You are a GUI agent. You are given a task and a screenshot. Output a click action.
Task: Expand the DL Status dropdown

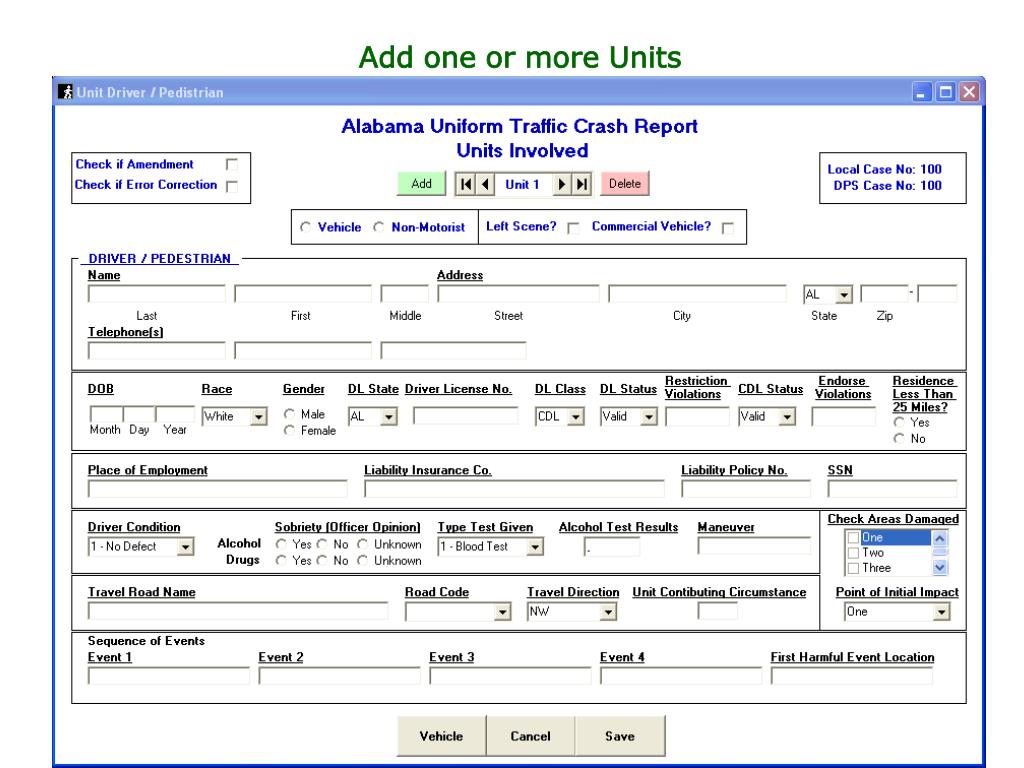coord(648,417)
